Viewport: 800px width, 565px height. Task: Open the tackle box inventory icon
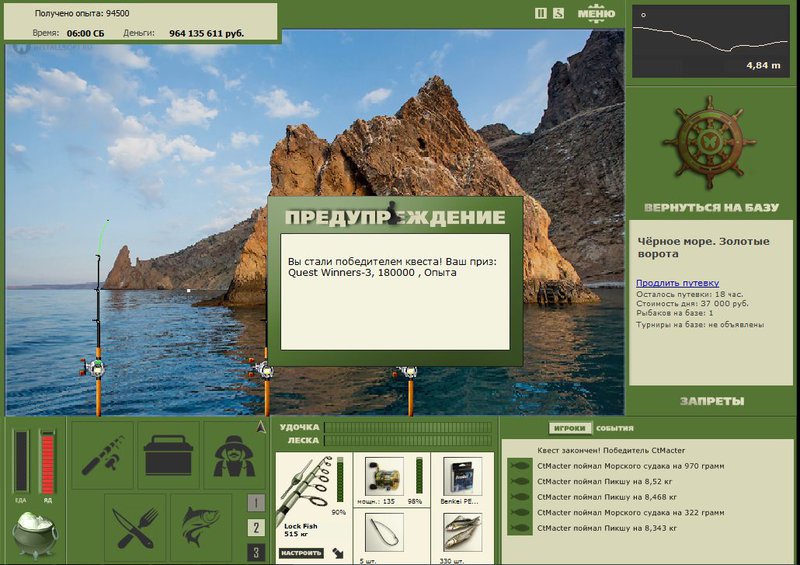tap(168, 455)
